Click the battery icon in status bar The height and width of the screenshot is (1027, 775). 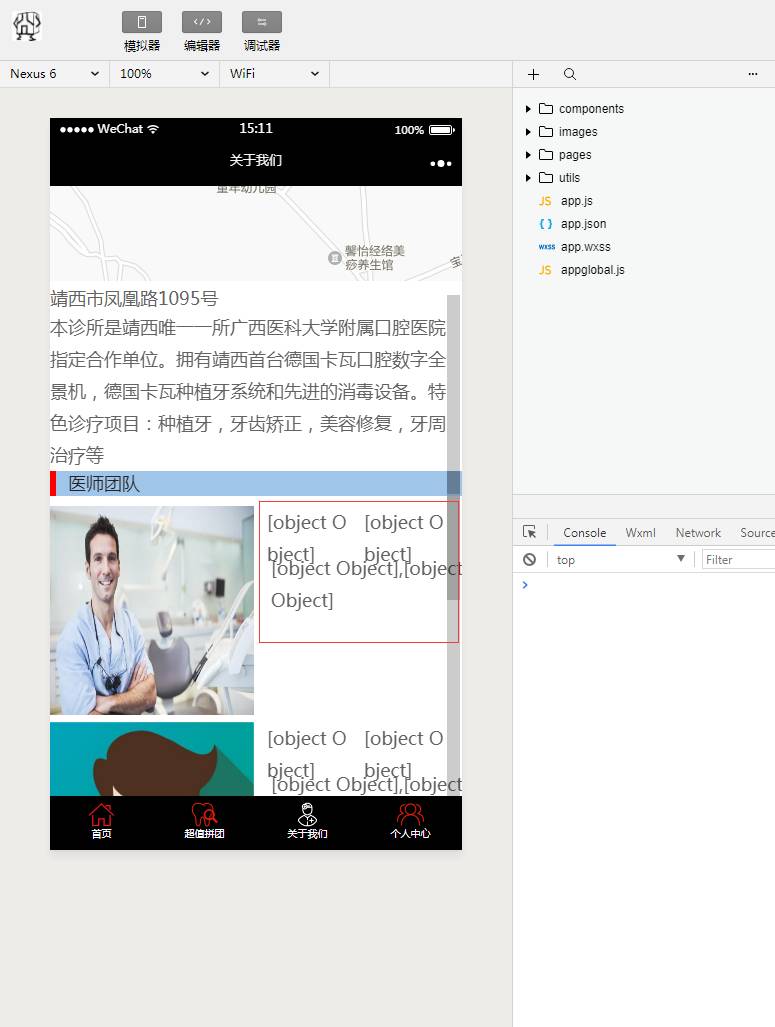[x=442, y=130]
